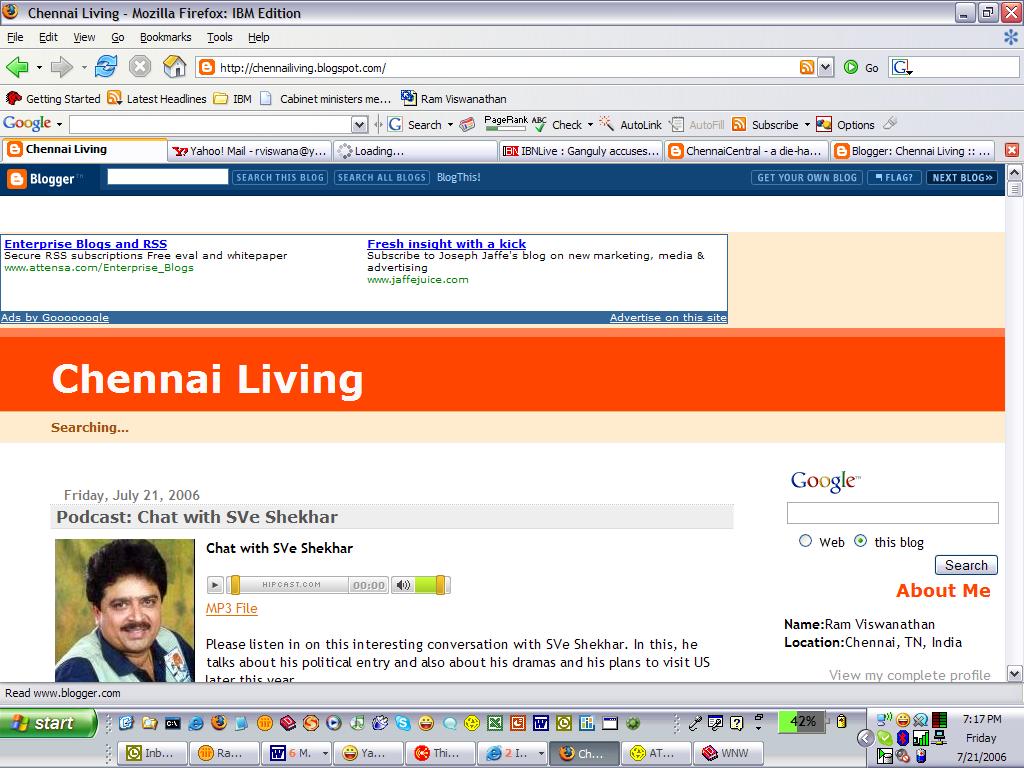The image size is (1024, 768).
Task: Go back using the green Back arrow
Action: tap(17, 67)
